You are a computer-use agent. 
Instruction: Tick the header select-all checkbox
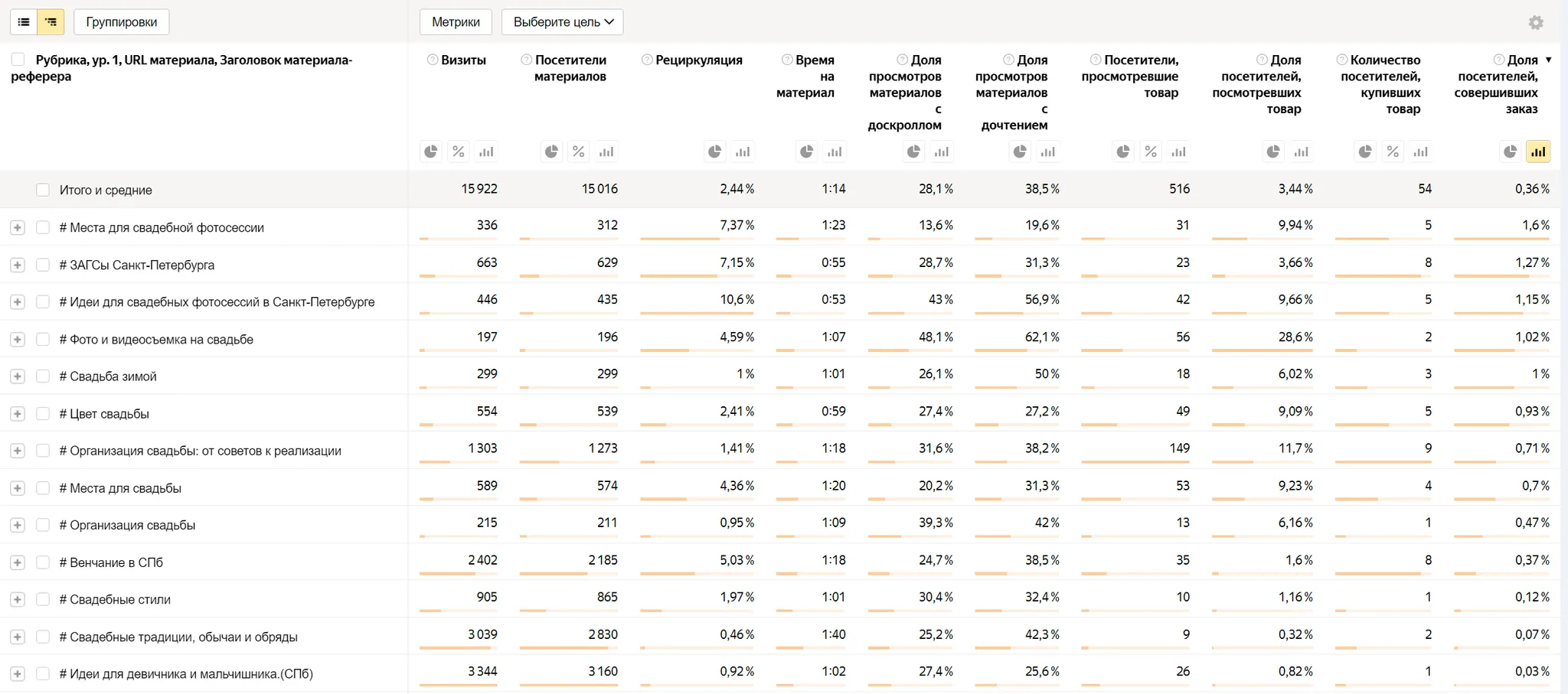click(18, 60)
